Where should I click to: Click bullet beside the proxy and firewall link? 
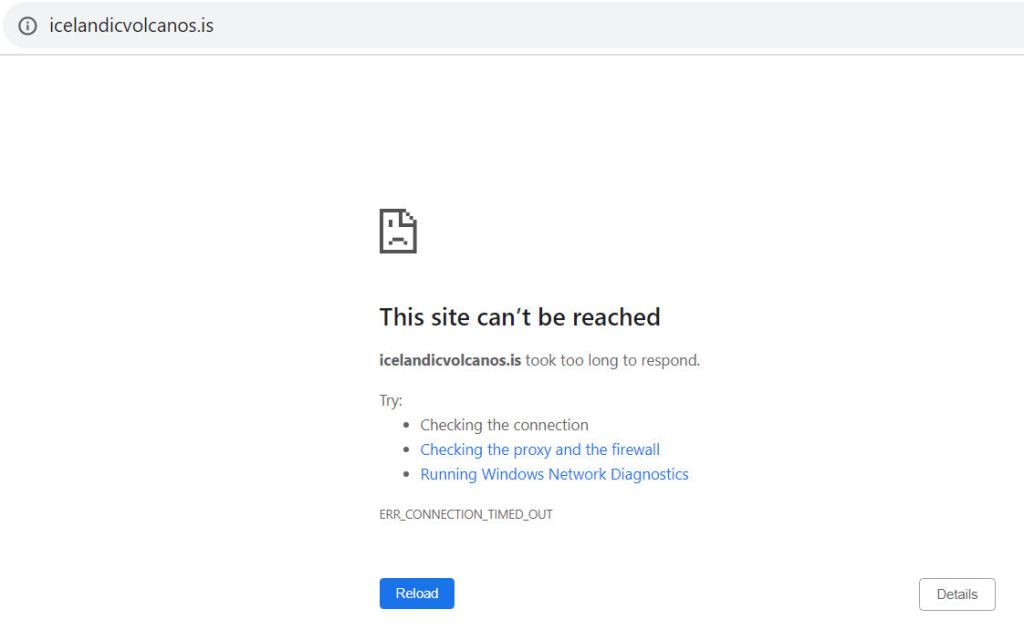point(406,450)
